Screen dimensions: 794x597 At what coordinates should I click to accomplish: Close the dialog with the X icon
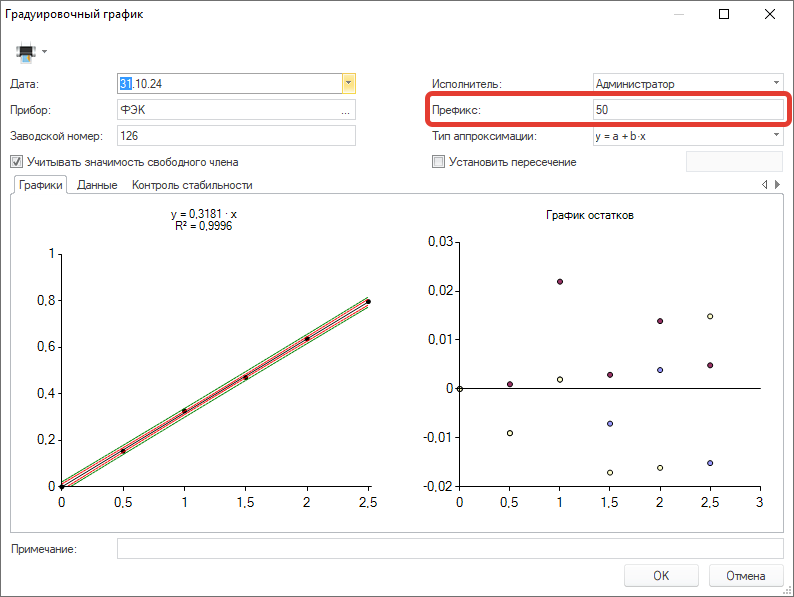(770, 14)
